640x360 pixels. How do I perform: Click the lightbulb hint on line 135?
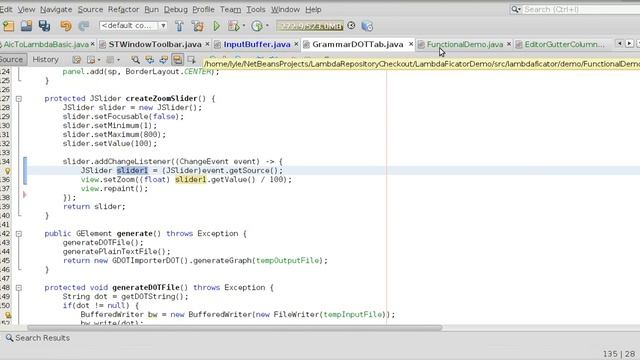[7, 171]
